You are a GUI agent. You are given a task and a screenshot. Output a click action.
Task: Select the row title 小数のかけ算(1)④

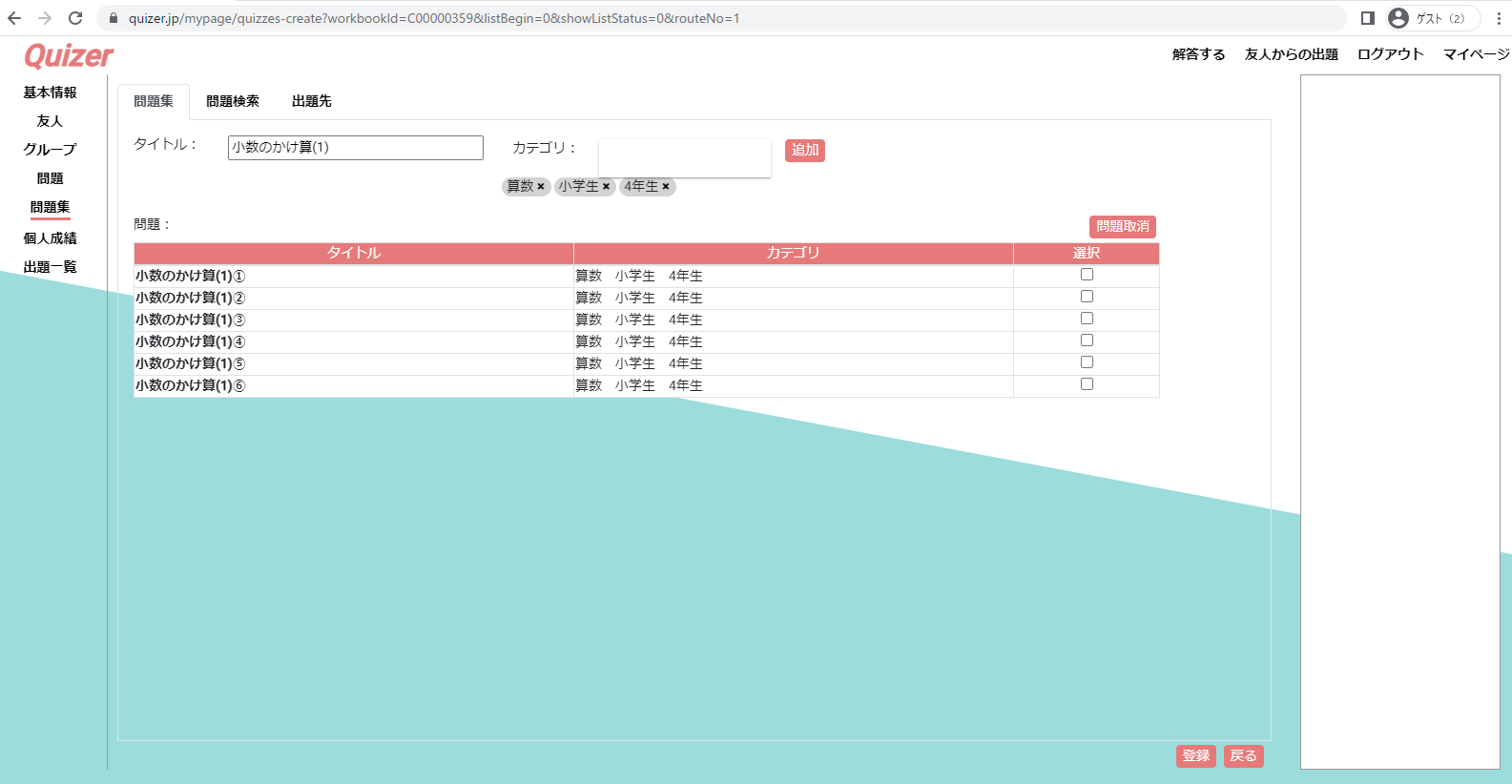tap(190, 341)
